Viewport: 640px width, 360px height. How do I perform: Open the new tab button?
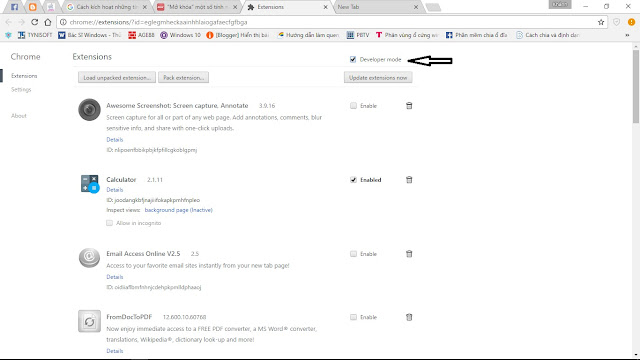[x=433, y=7]
